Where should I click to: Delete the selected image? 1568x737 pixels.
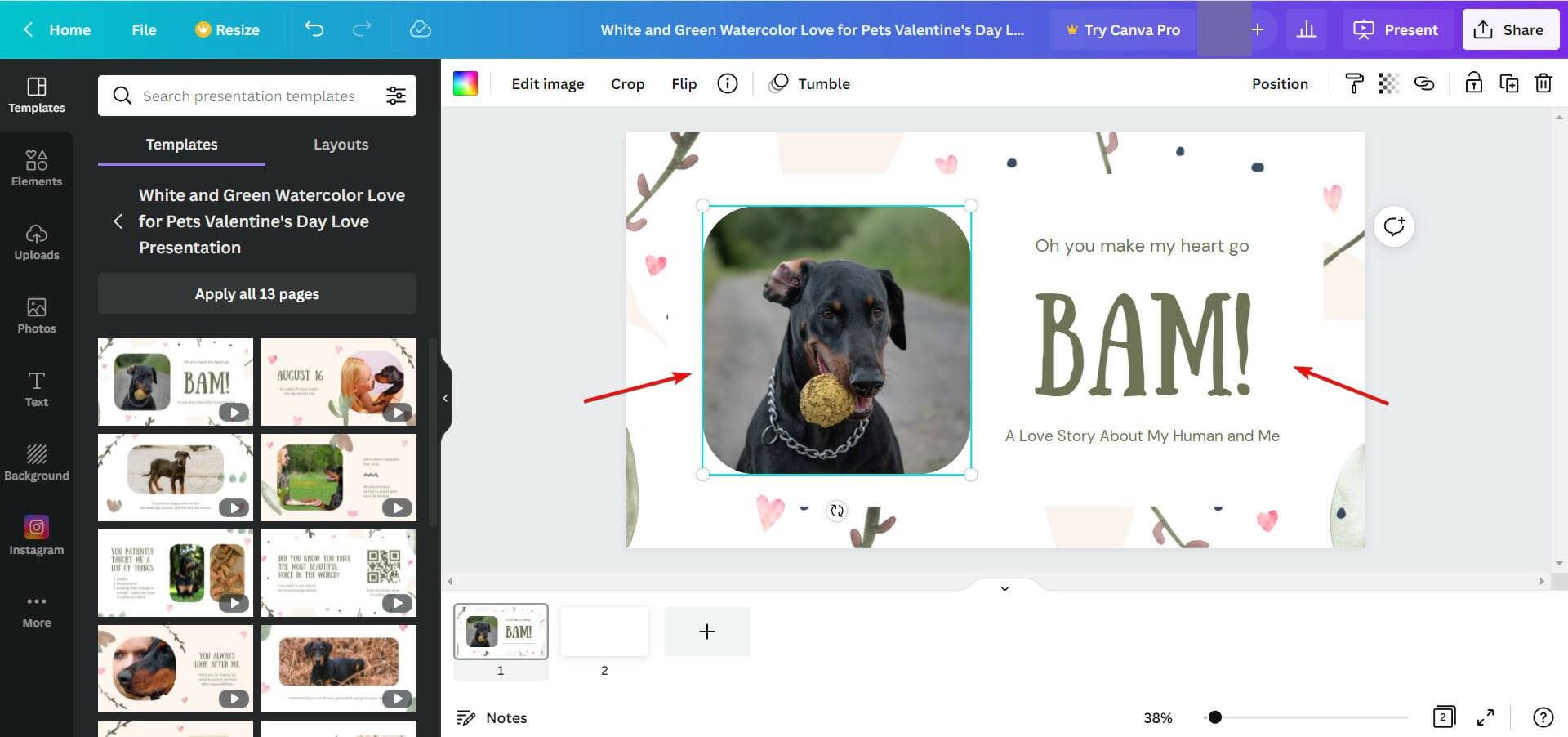tap(1544, 83)
